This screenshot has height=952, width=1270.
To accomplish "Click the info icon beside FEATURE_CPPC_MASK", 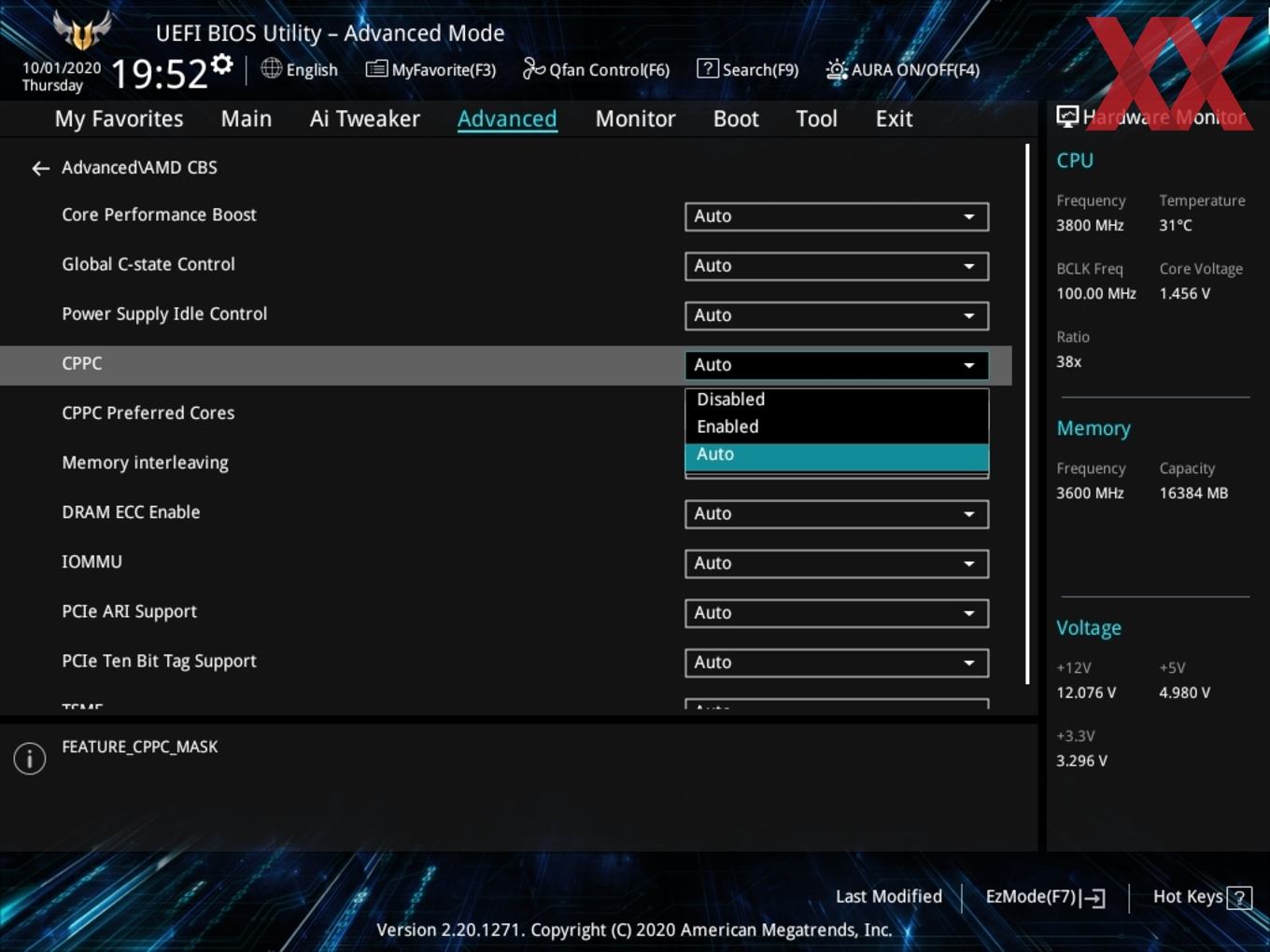I will point(30,758).
